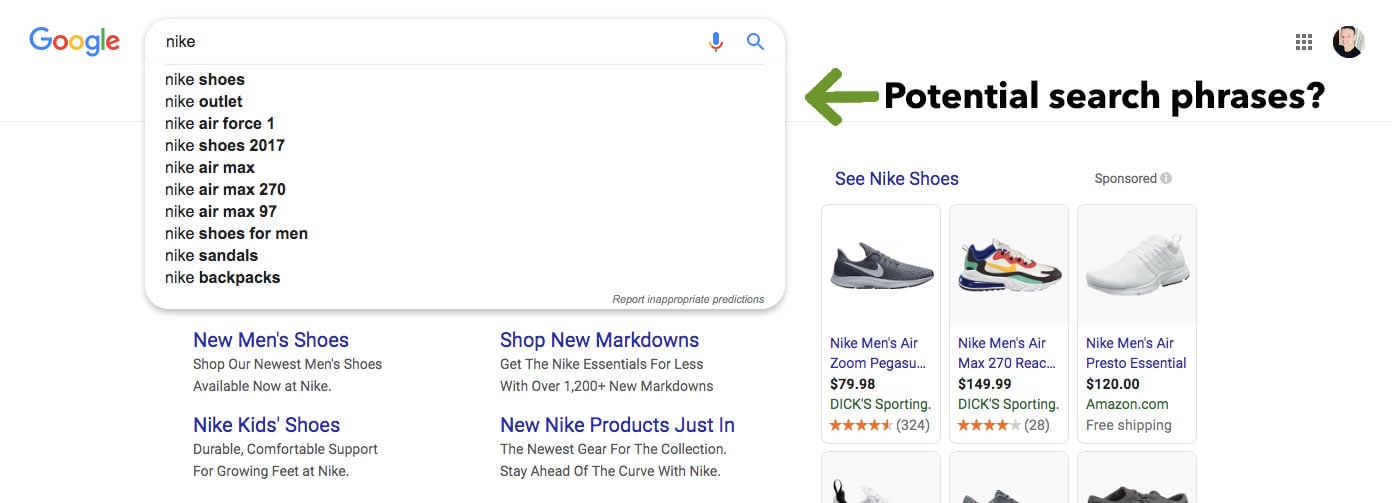
Task: Start voice search with the microphone icon
Action: point(716,42)
